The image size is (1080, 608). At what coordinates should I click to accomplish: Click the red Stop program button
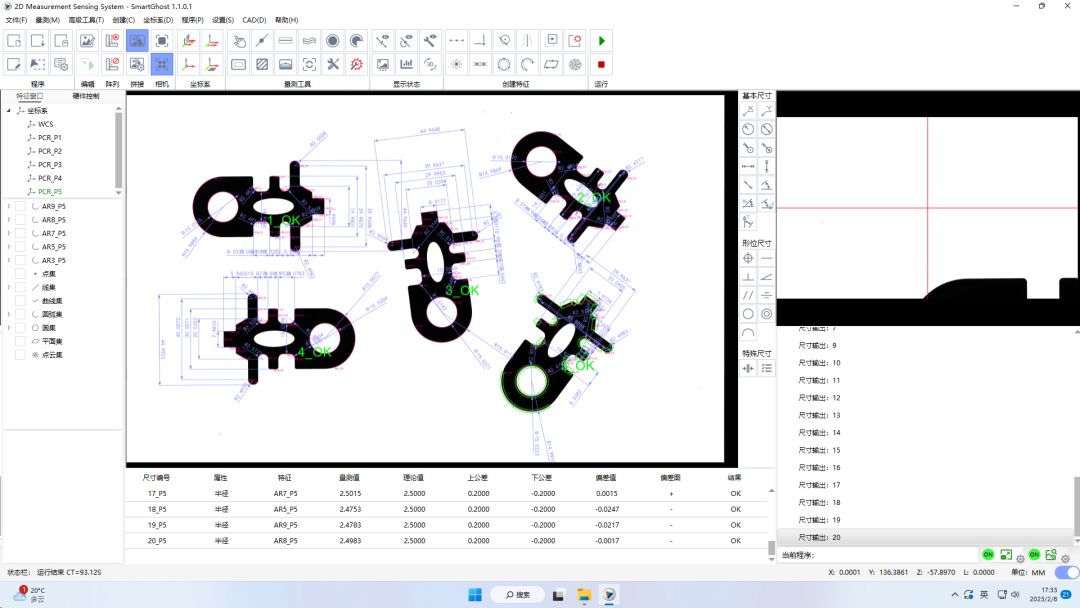click(601, 65)
